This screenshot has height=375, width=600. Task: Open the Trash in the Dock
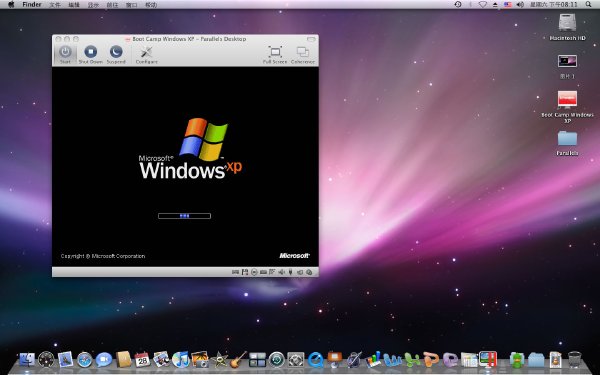(x=574, y=360)
